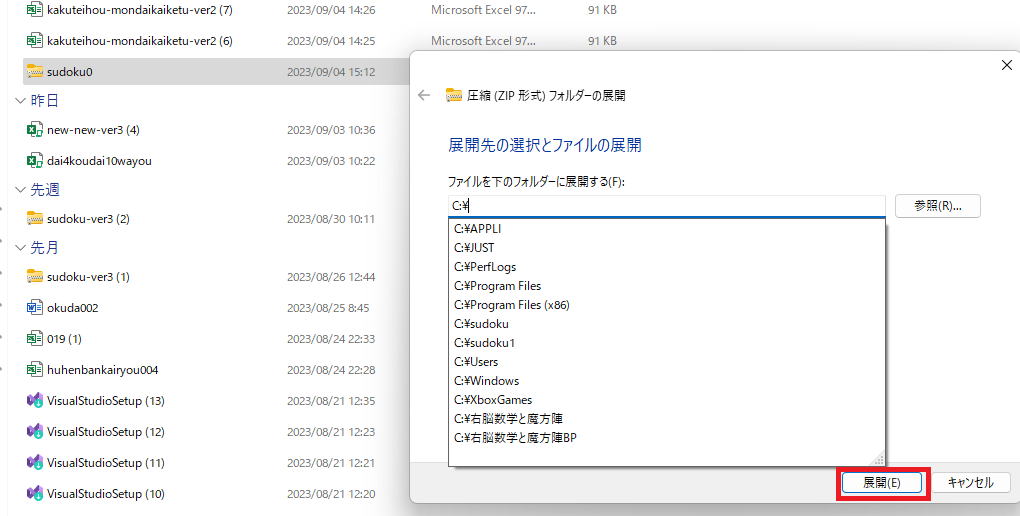Choose C:¥Program Files (x86) suggestion
The height and width of the screenshot is (516, 1020).
point(667,305)
